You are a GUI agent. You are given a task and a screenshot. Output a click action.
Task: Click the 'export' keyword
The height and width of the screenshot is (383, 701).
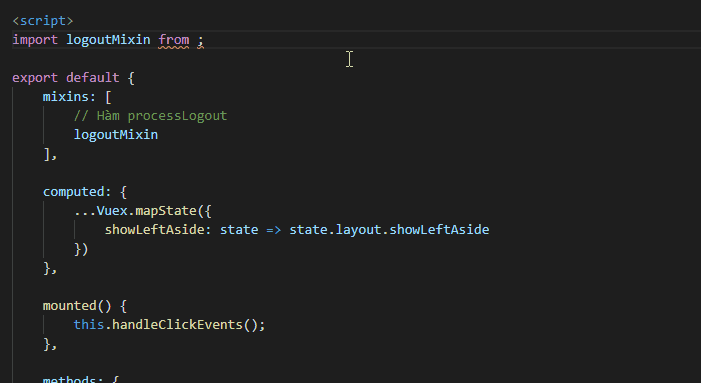[35, 78]
